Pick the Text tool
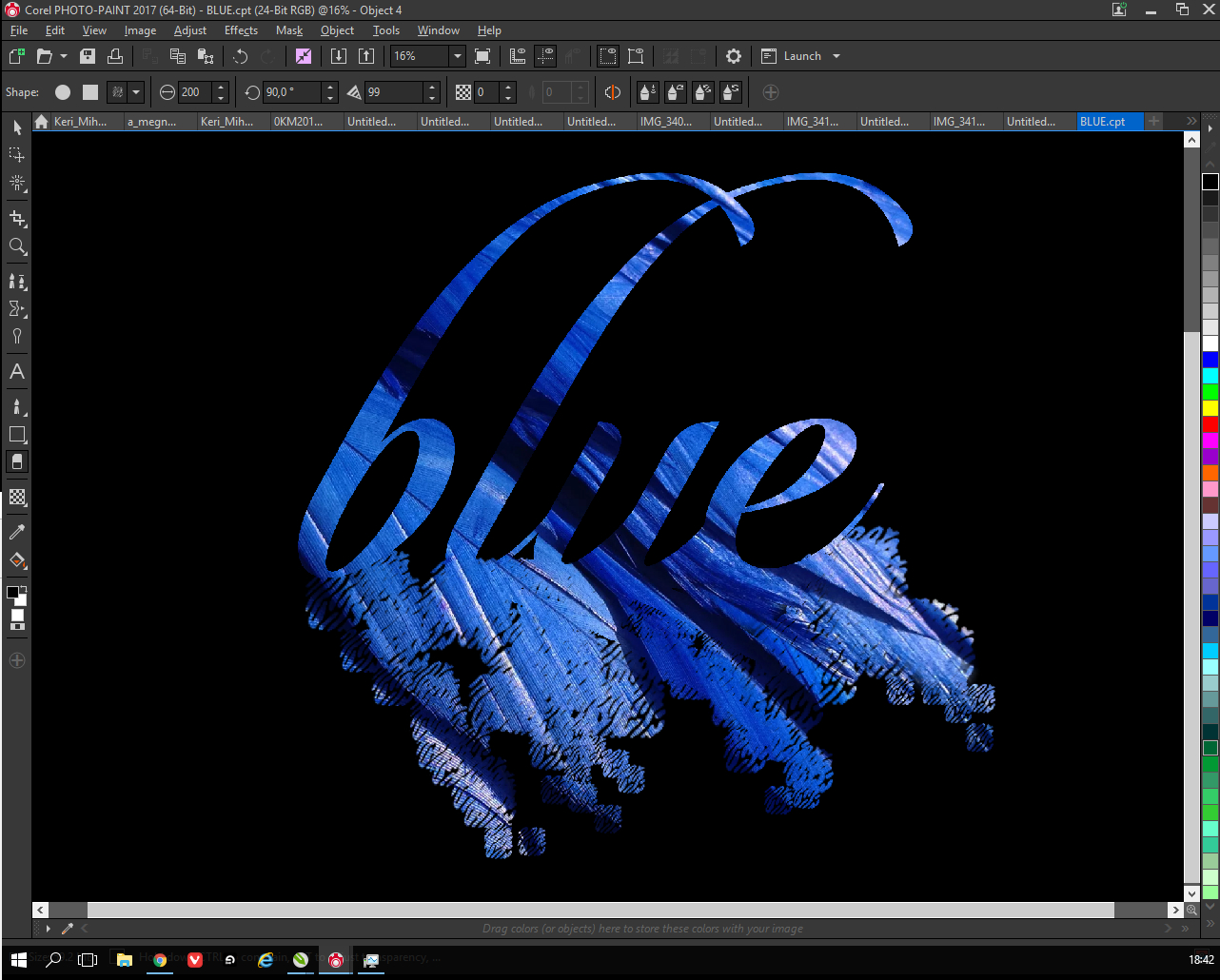The width and height of the screenshot is (1220, 980). [x=17, y=372]
